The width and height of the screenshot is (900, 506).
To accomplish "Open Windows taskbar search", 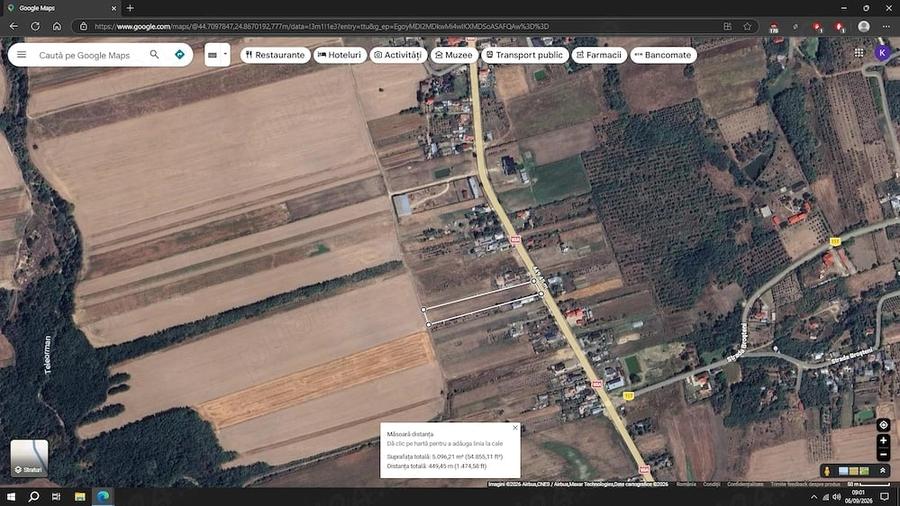I will click(x=33, y=496).
